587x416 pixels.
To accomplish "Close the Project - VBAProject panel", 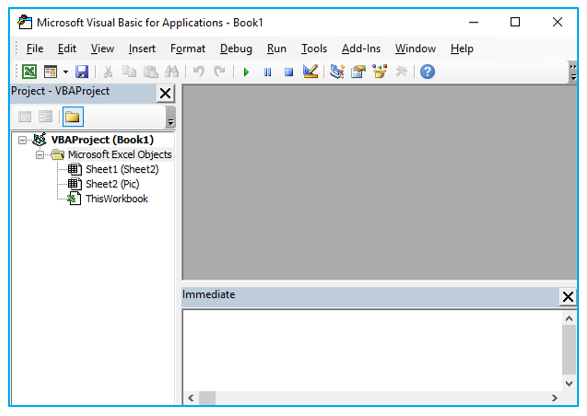I will (165, 93).
